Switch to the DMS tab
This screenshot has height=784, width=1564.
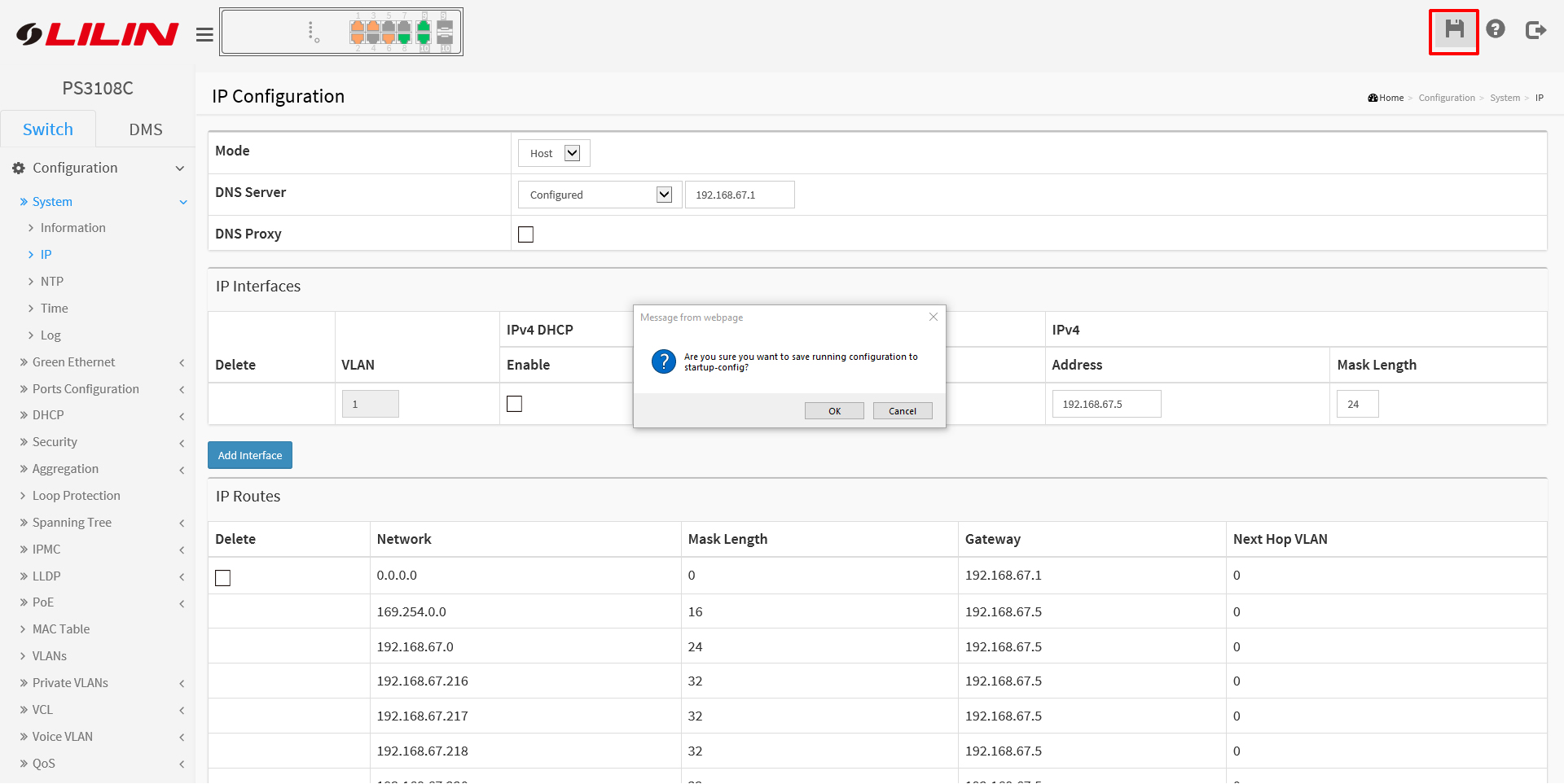[146, 129]
